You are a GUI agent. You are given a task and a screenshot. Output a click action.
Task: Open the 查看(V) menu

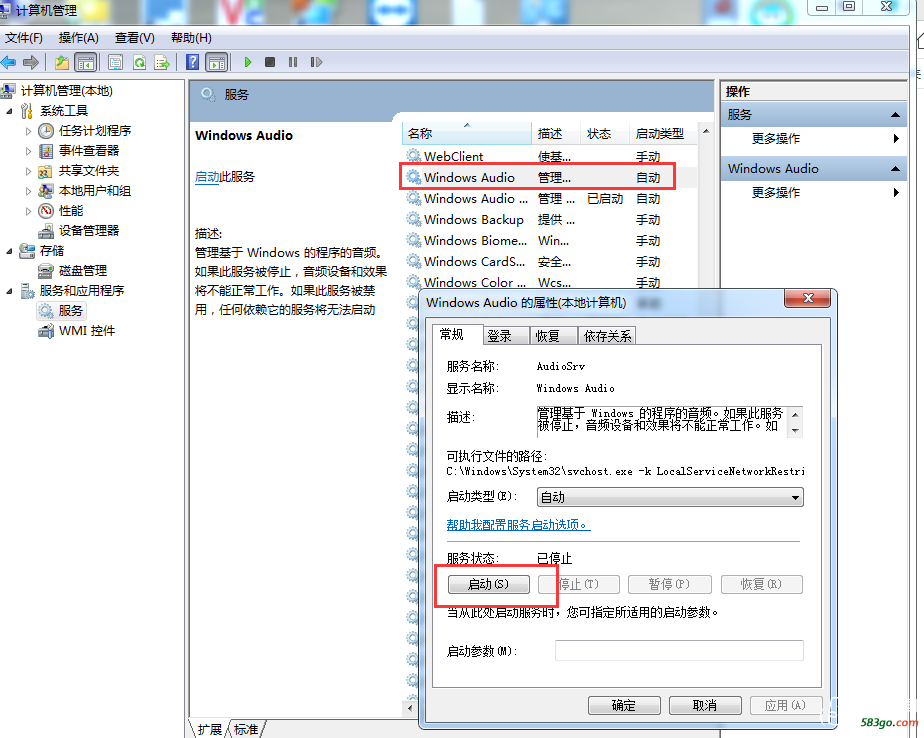(134, 38)
